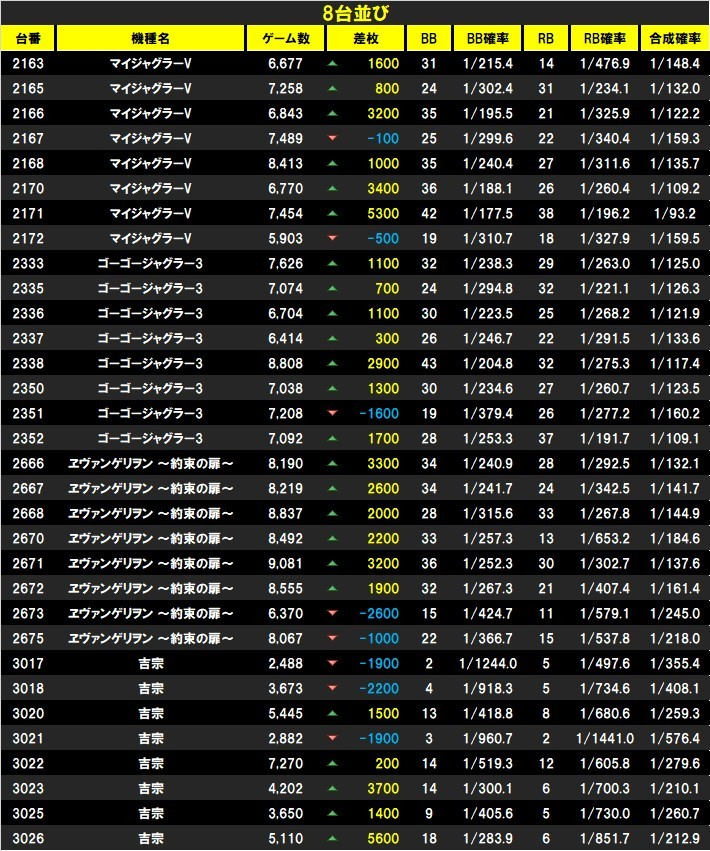Viewport: 710px width, 851px height.
Task: Click game count 8,808 in row 2338
Action: point(286,364)
